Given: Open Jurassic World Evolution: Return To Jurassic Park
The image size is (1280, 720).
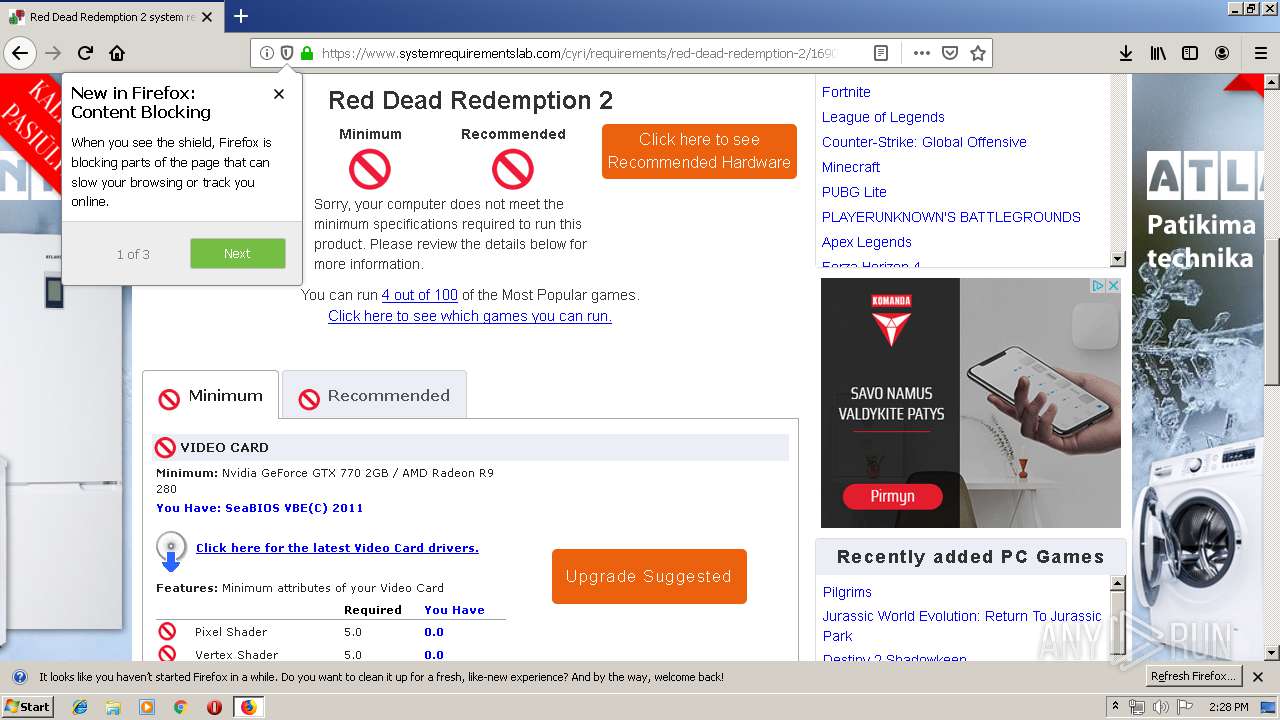Looking at the screenshot, I should click(x=962, y=626).
